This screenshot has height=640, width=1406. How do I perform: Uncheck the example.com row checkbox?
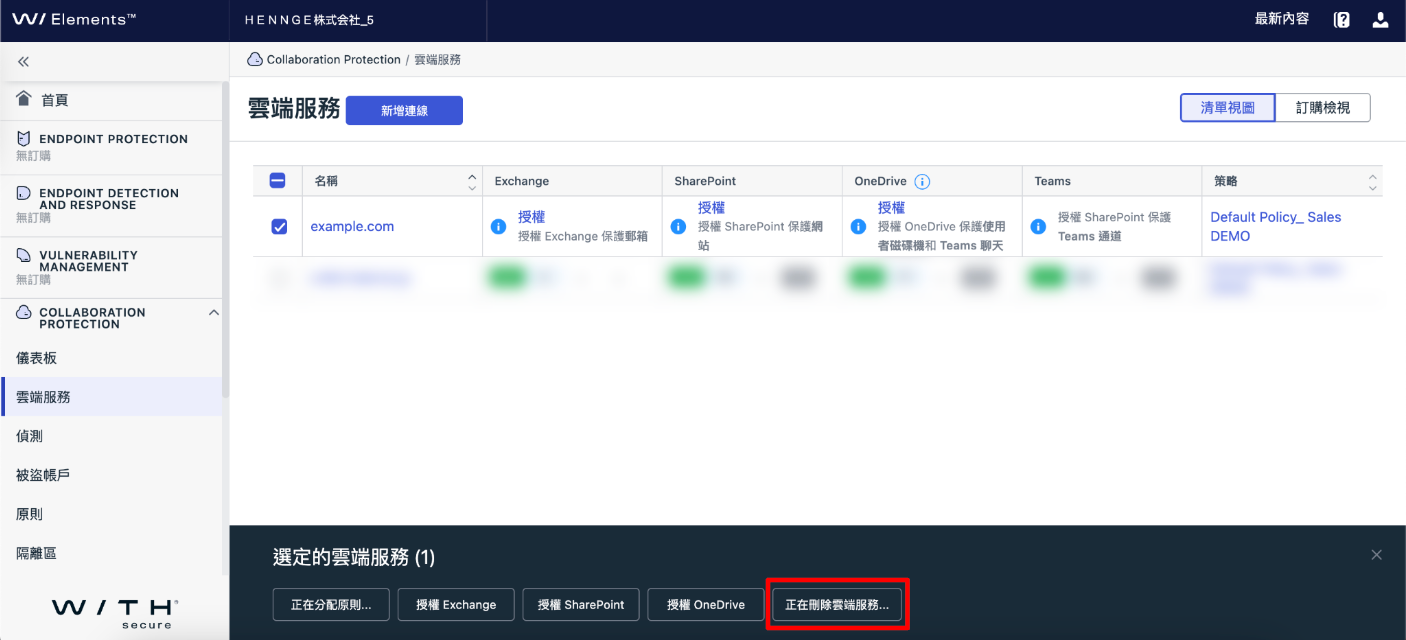click(279, 227)
